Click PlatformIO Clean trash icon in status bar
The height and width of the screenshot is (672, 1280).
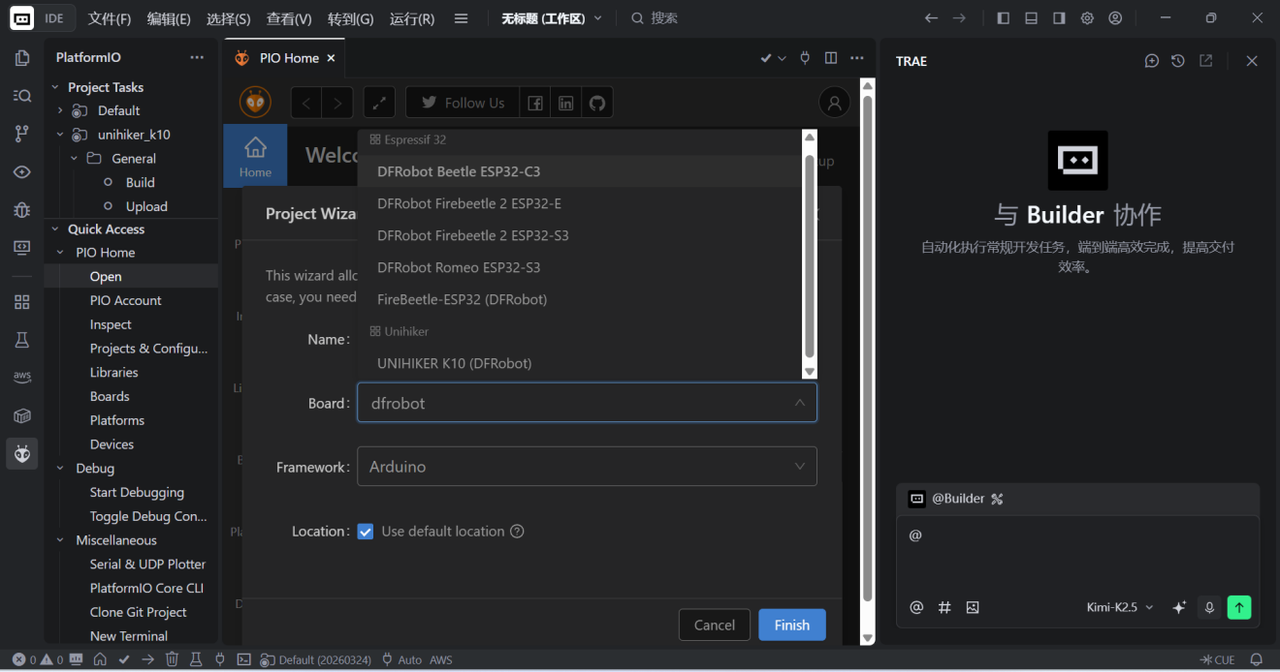coord(172,660)
